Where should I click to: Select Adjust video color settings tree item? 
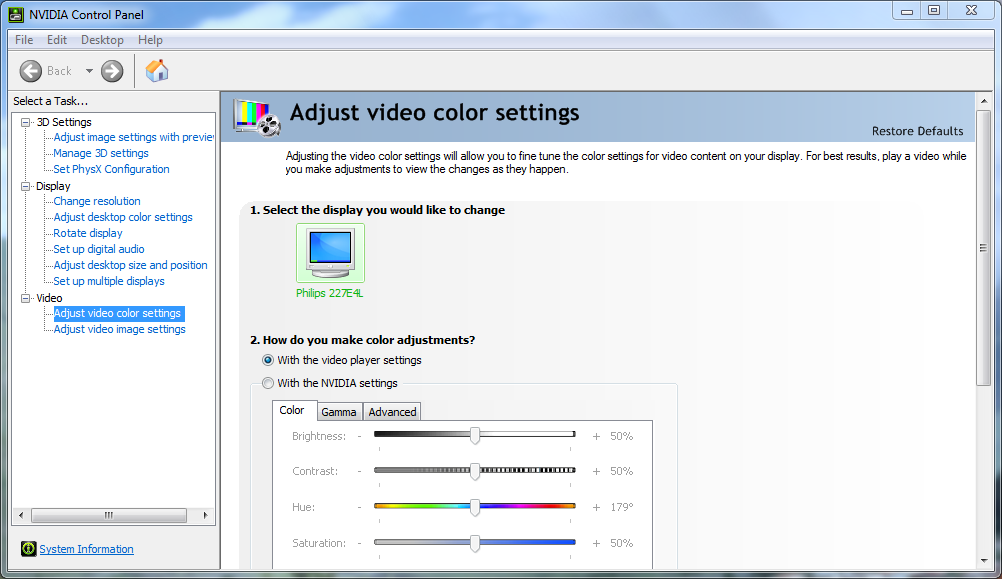click(x=118, y=313)
